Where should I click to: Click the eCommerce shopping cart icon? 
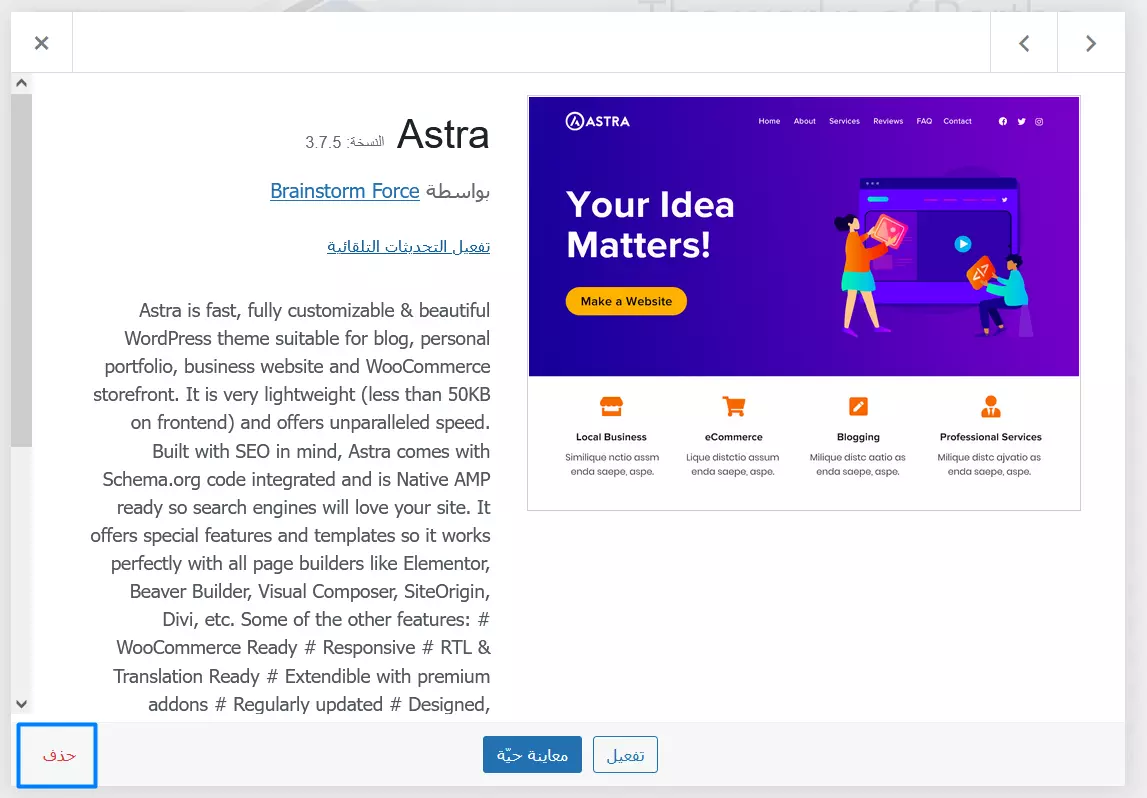(734, 406)
